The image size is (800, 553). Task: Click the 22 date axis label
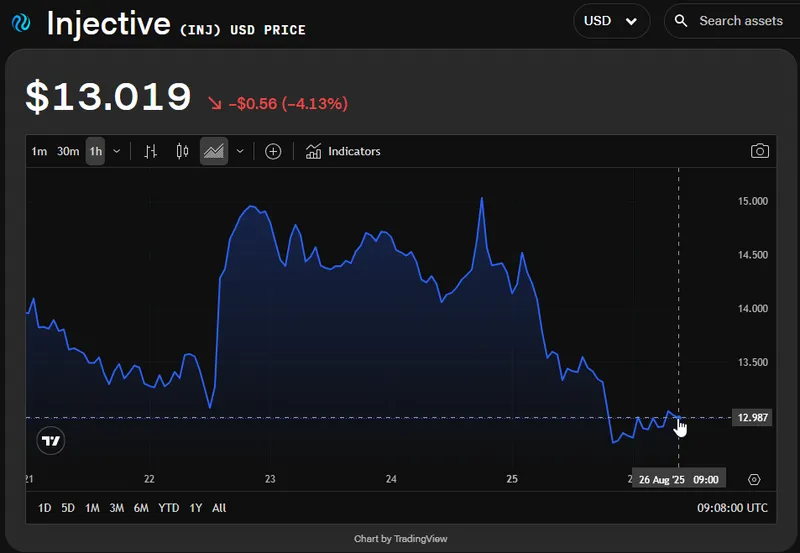(x=149, y=479)
